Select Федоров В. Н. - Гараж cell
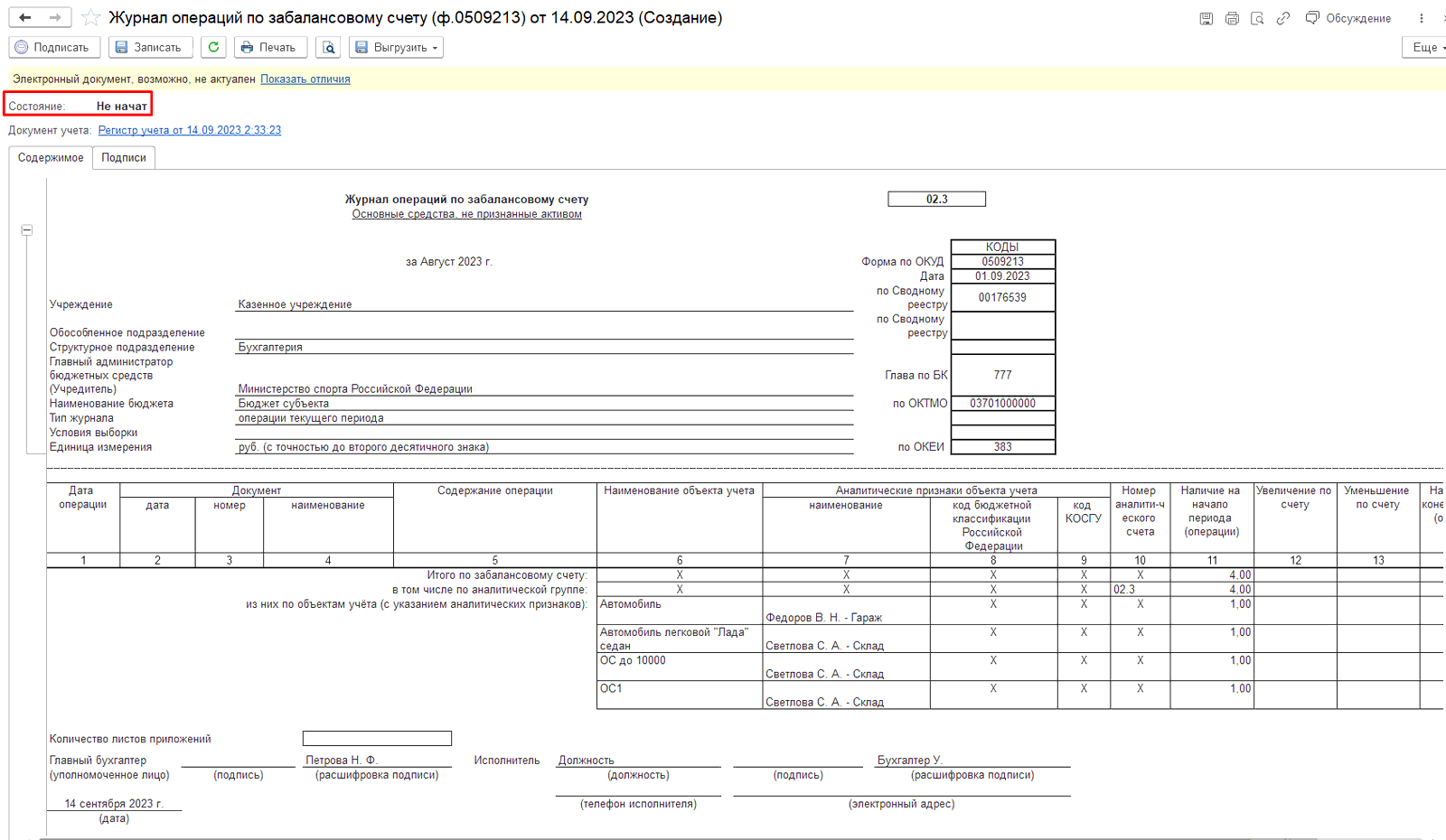This screenshot has width=1446, height=840. pos(846,611)
